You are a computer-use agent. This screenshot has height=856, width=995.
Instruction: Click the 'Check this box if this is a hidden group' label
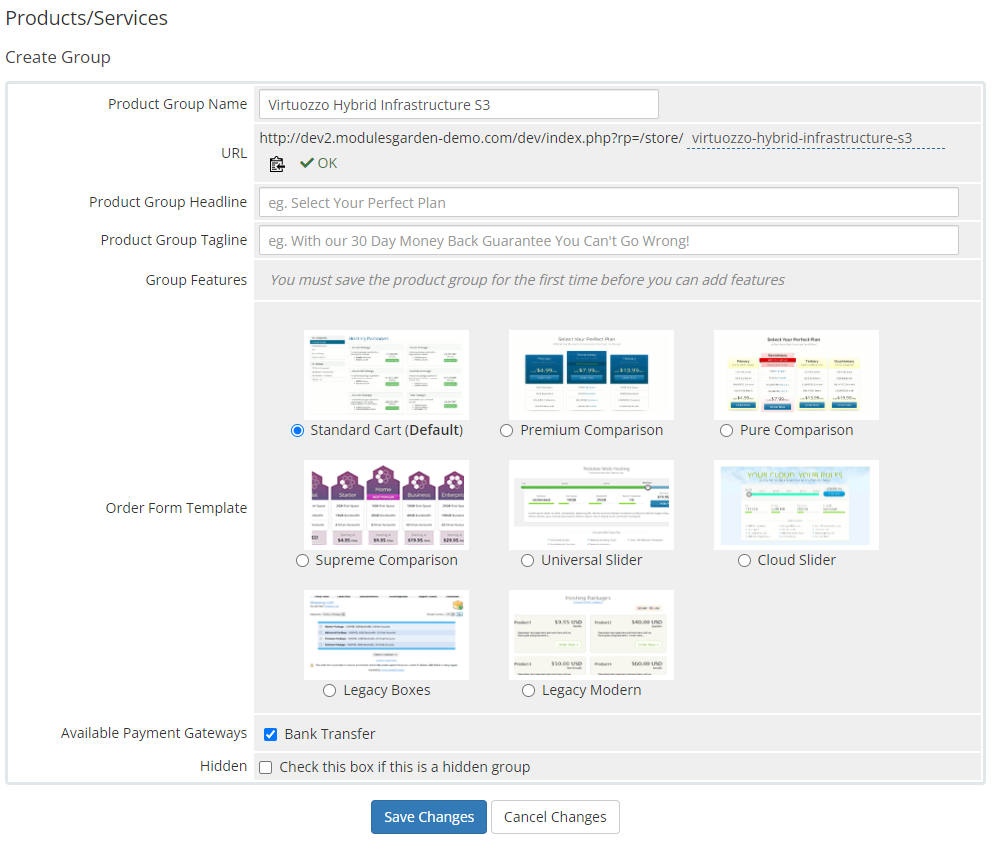(x=405, y=767)
